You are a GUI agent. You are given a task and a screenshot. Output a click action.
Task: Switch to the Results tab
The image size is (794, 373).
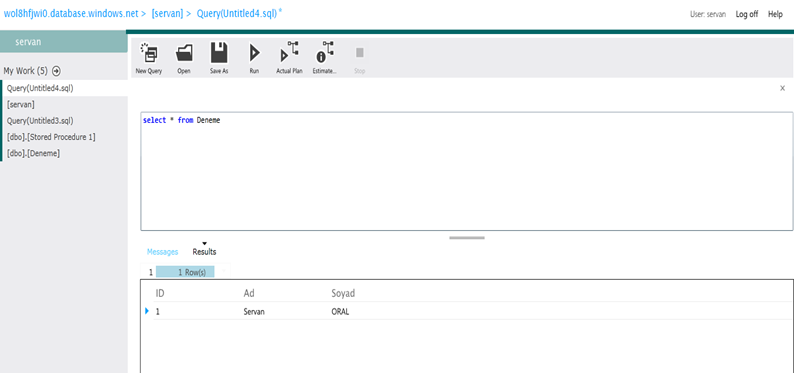click(x=204, y=252)
